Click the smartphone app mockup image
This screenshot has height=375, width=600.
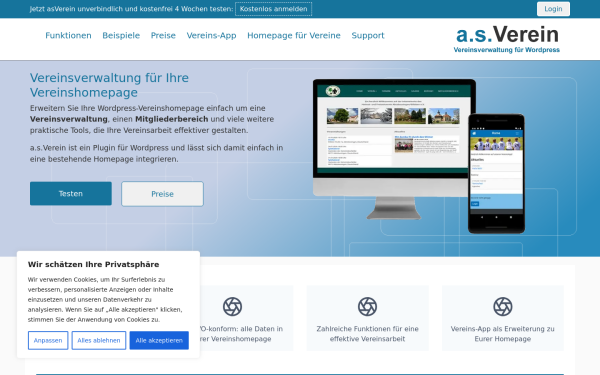(496, 173)
